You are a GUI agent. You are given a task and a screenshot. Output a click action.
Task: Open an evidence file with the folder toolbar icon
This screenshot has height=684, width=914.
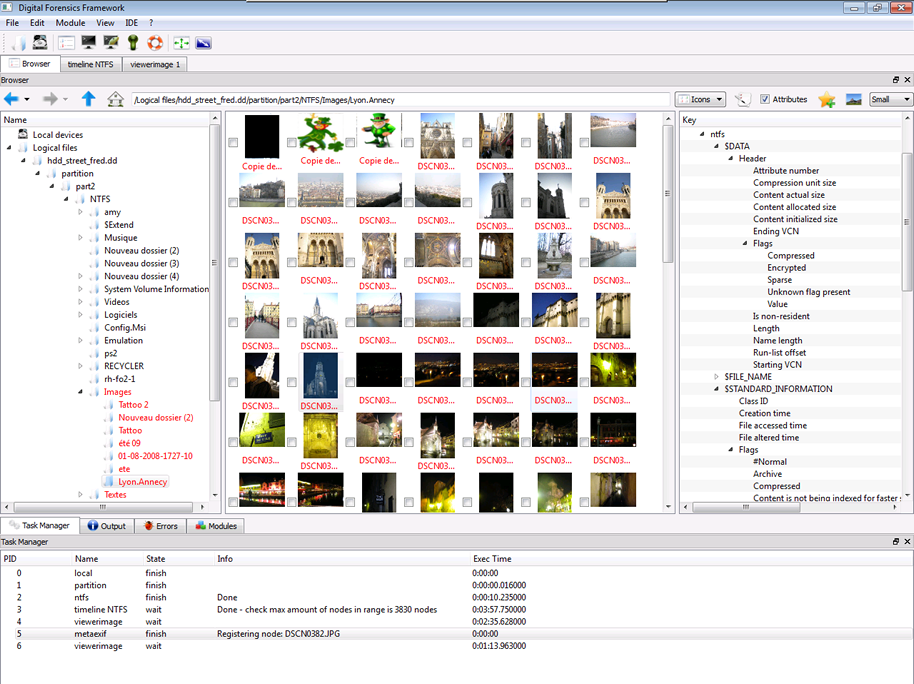point(18,42)
